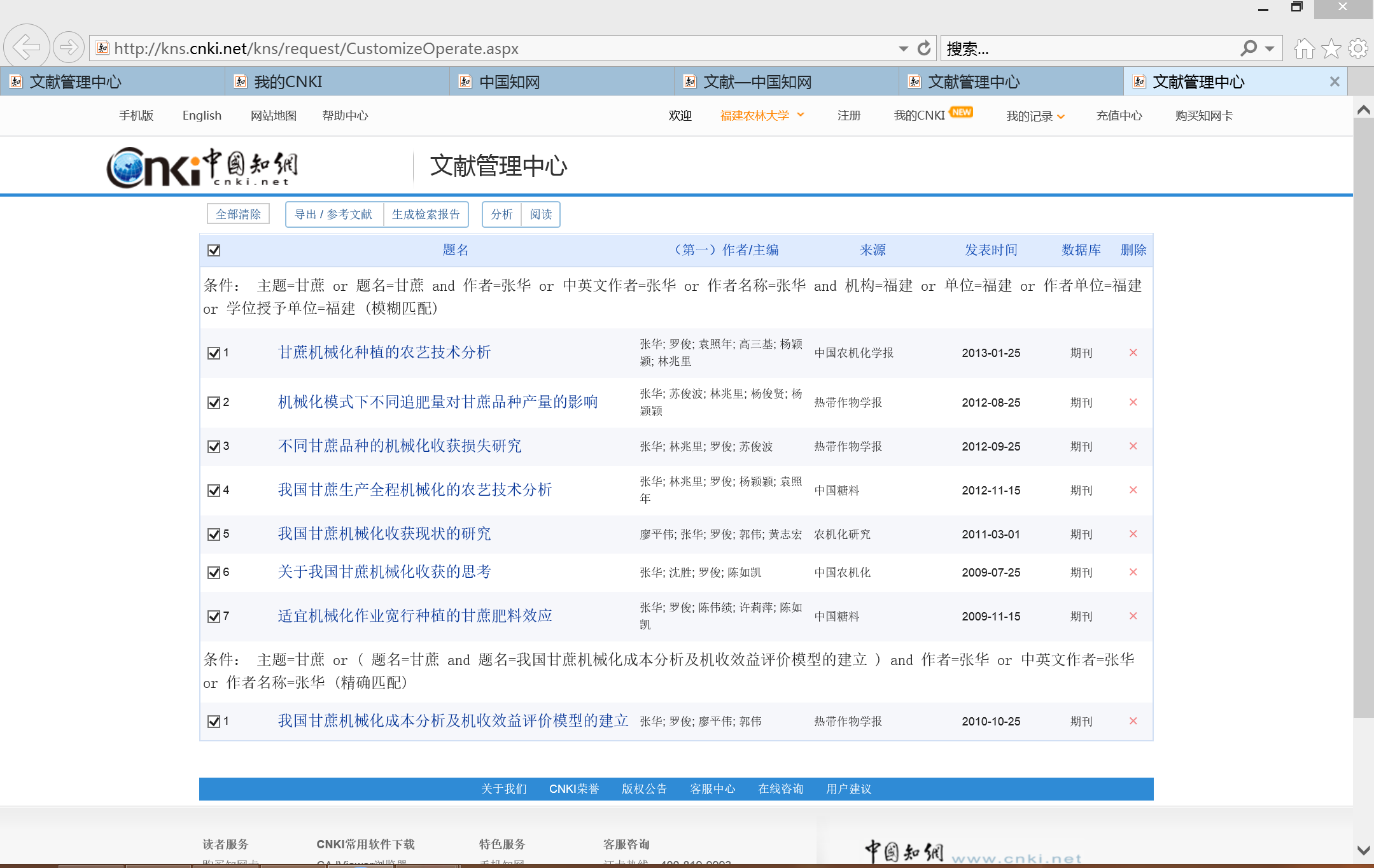Click the browser forward arrow button
The height and width of the screenshot is (868, 1374).
click(68, 47)
